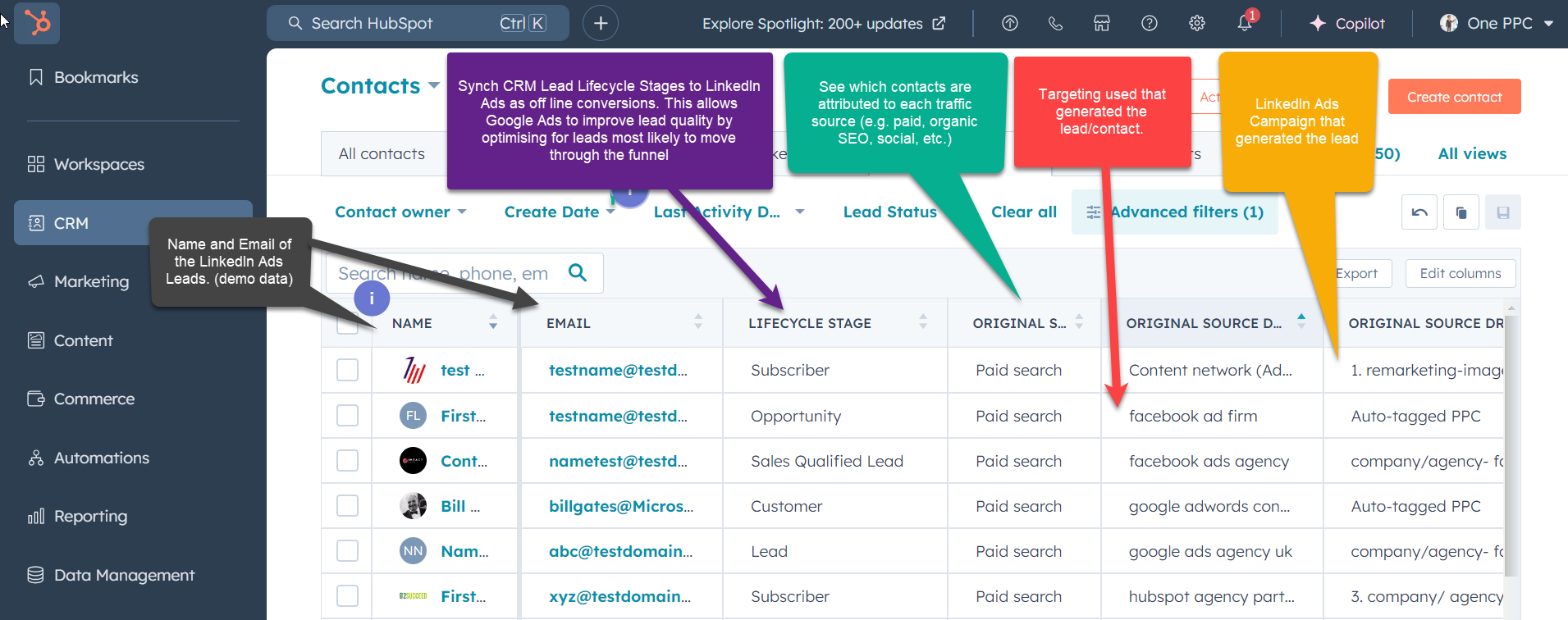The image size is (1568, 620).
Task: Click the Bookmarks ribbon icon in sidebar
Action: [35, 77]
